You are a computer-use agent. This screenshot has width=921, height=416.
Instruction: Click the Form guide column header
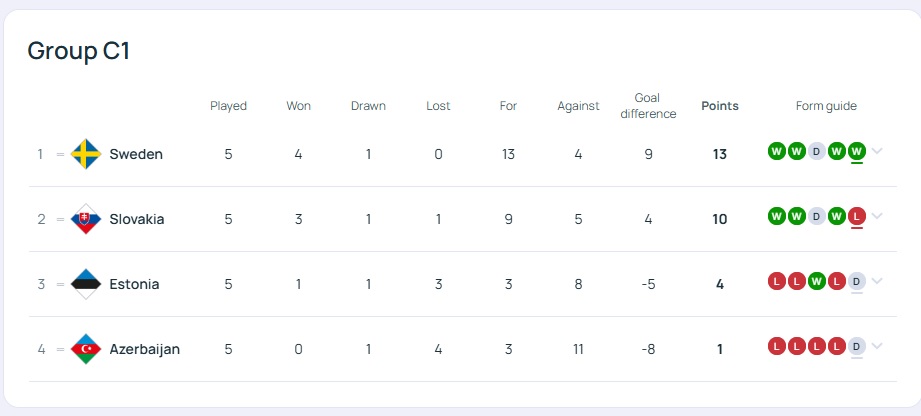tap(826, 106)
